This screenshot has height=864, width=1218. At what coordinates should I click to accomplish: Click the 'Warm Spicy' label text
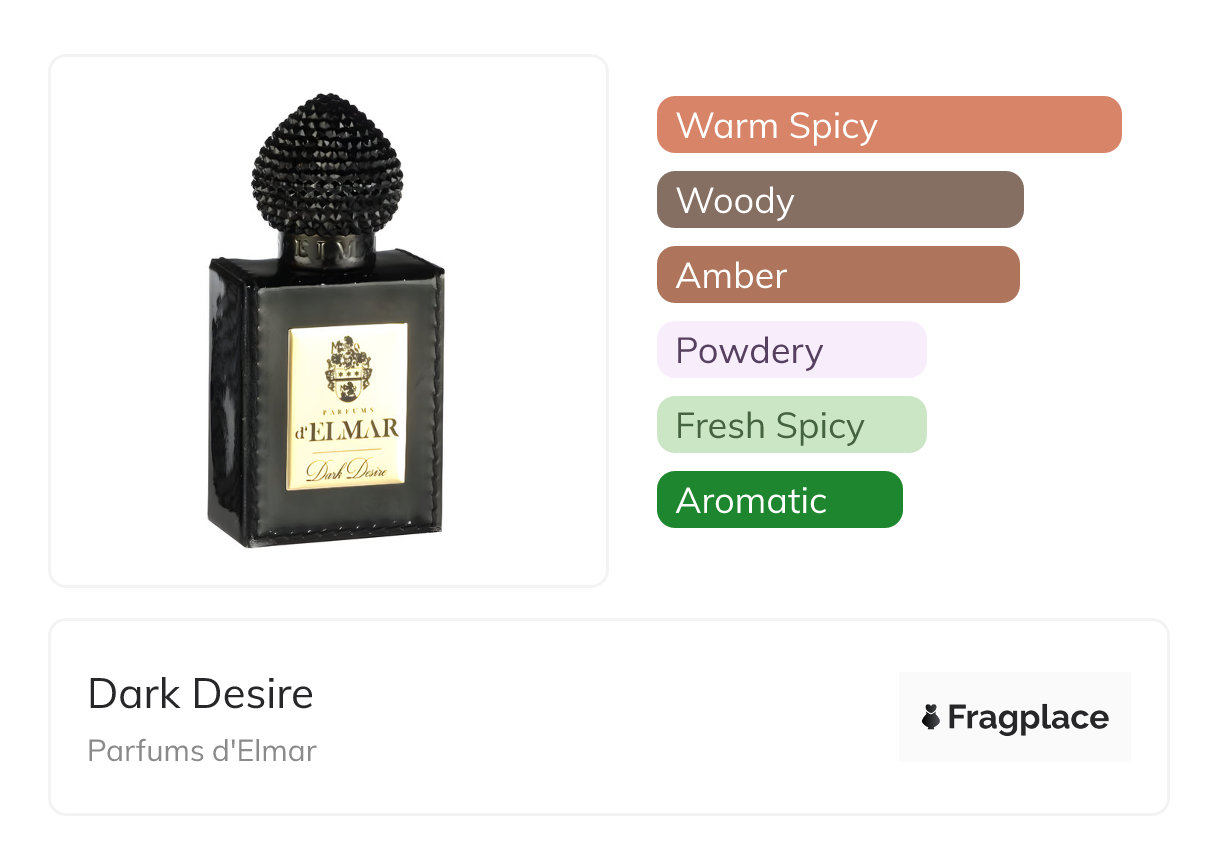[x=777, y=126]
